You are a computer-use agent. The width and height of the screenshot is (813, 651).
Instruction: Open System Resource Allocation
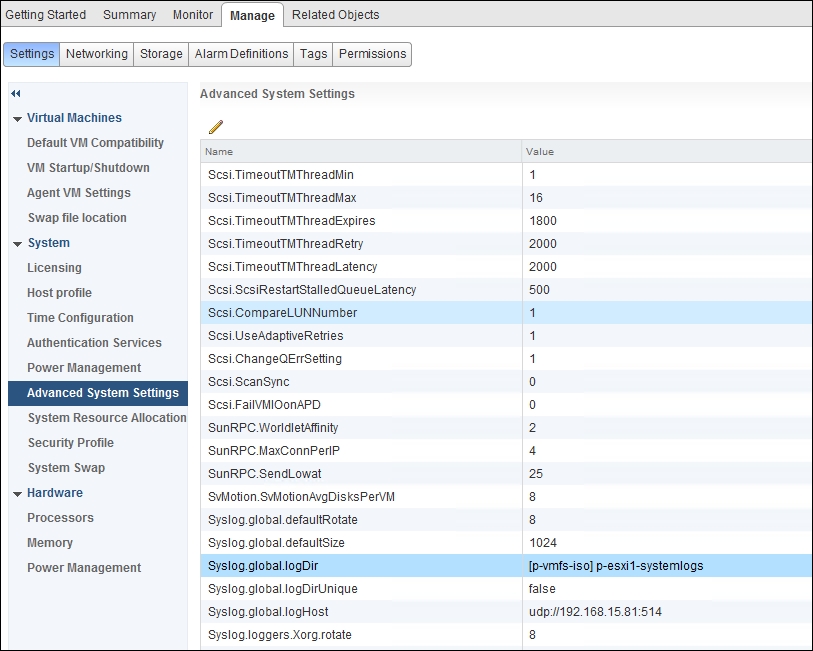point(107,418)
